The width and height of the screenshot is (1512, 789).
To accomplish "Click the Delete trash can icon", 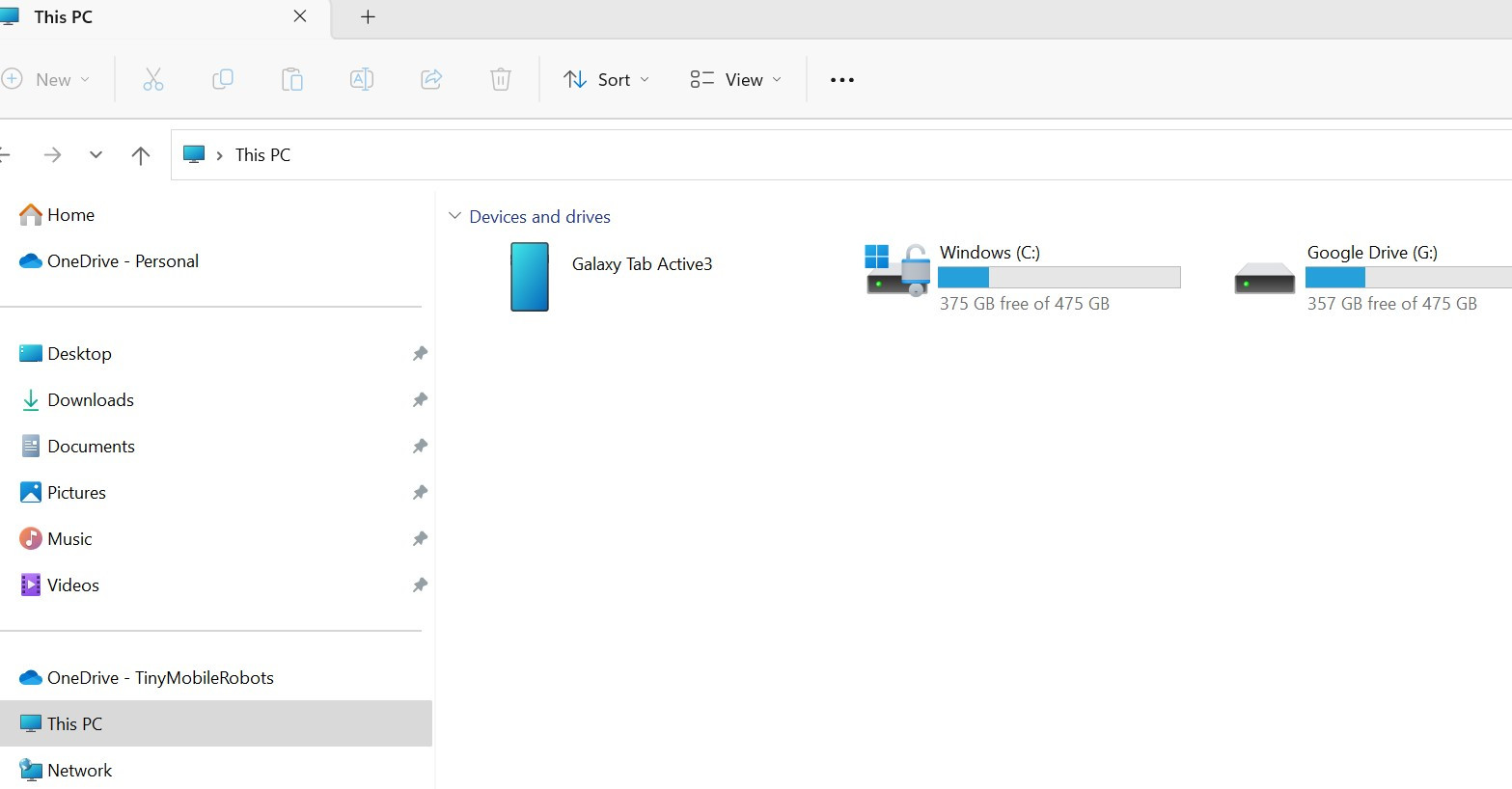I will coord(501,79).
